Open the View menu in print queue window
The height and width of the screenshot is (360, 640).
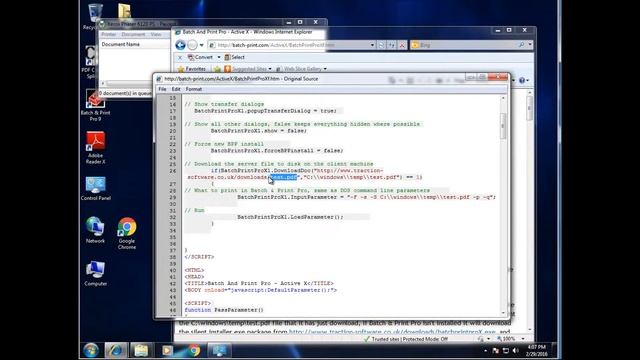click(x=156, y=34)
